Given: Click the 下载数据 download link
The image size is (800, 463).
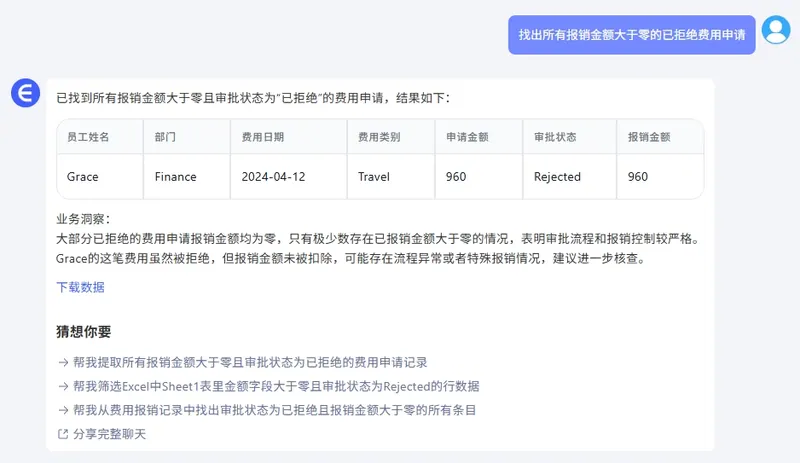Looking at the screenshot, I should pos(80,287).
